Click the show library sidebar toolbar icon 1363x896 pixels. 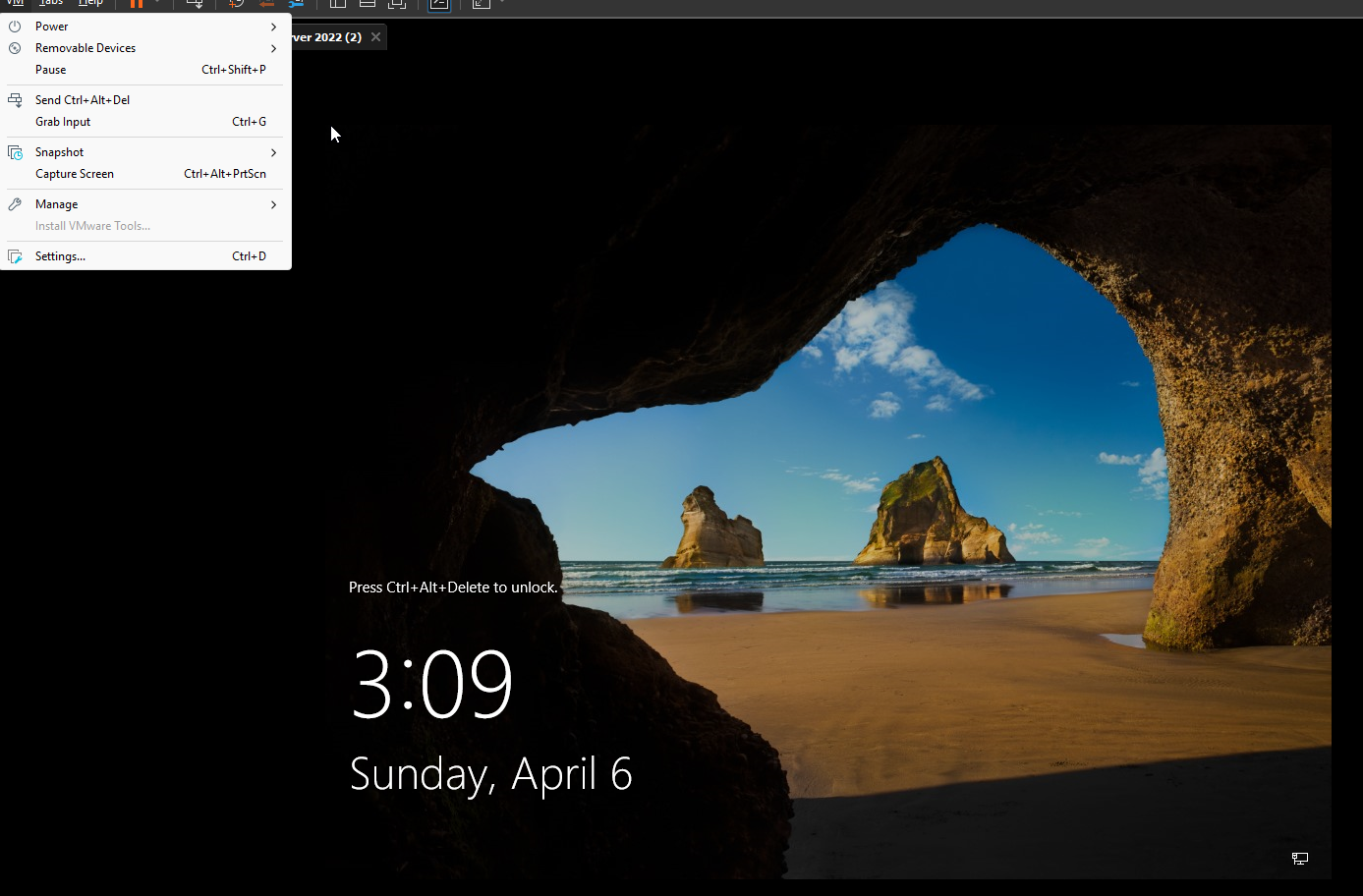pos(338,4)
